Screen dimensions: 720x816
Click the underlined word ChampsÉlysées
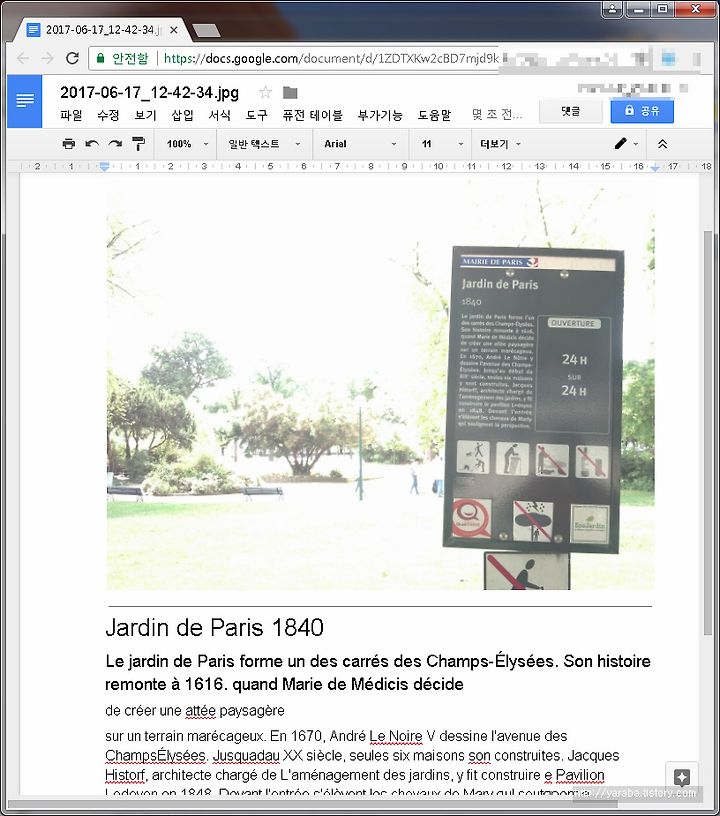156,756
